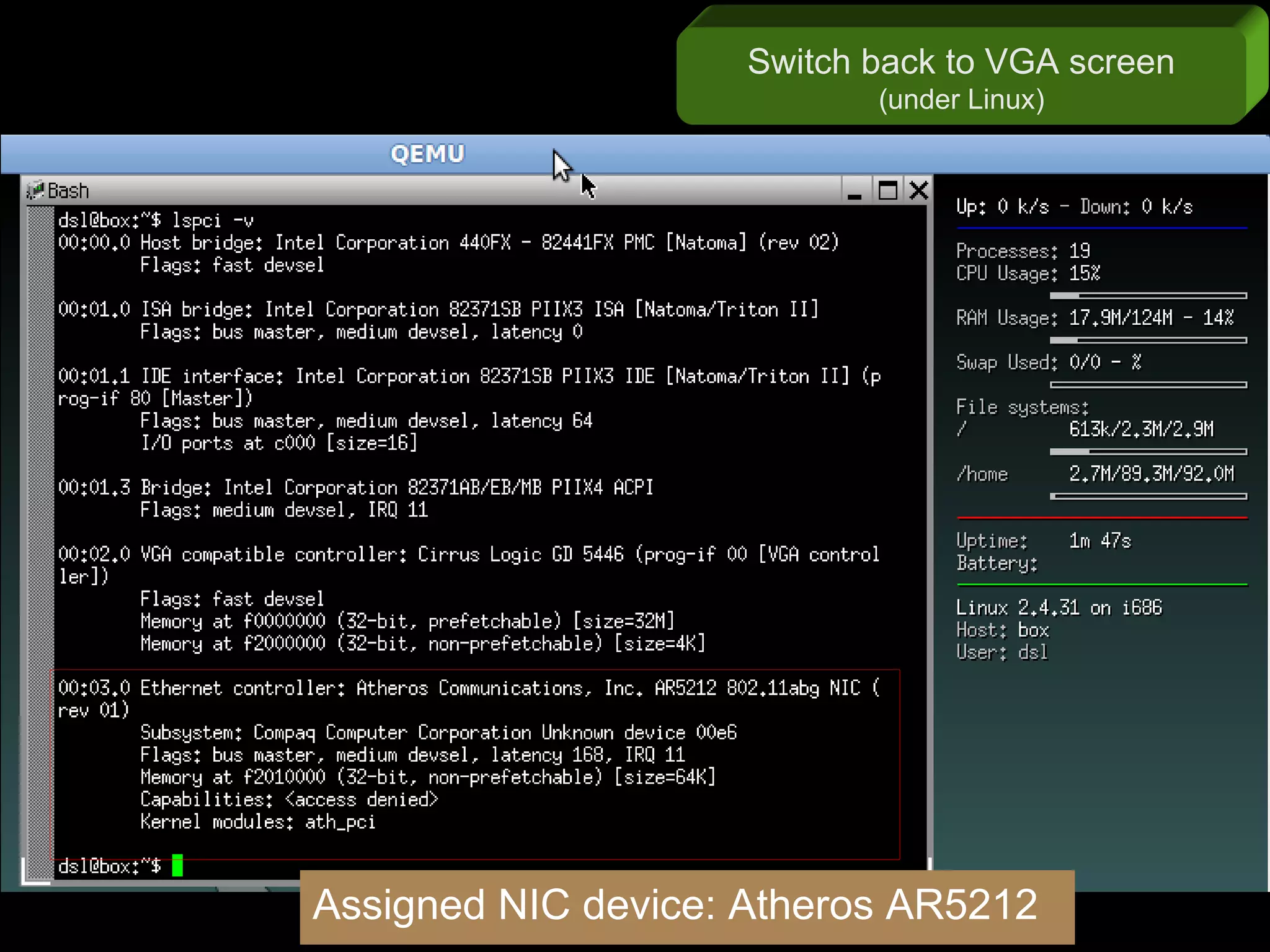Click the Swap usage progress bar
The height and width of the screenshot is (952, 1270).
(1148, 385)
